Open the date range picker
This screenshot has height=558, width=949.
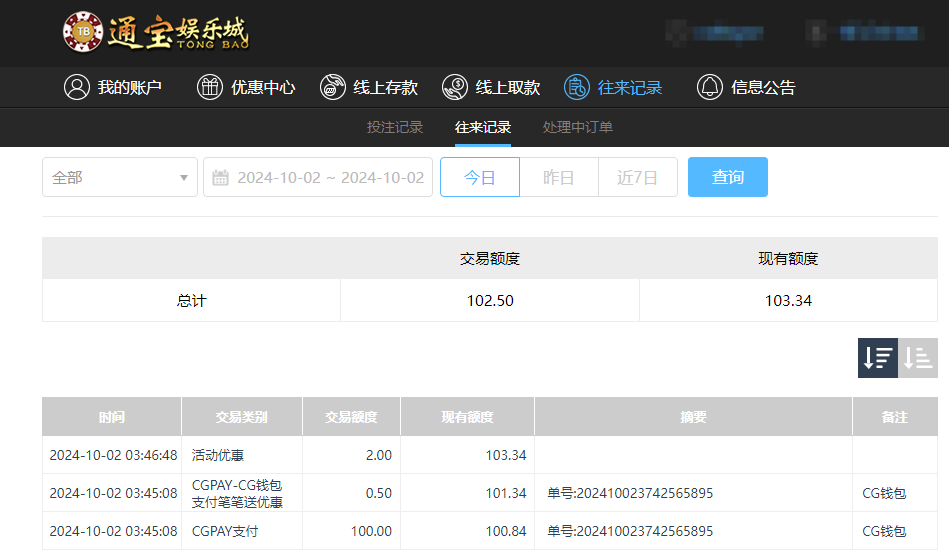330,177
